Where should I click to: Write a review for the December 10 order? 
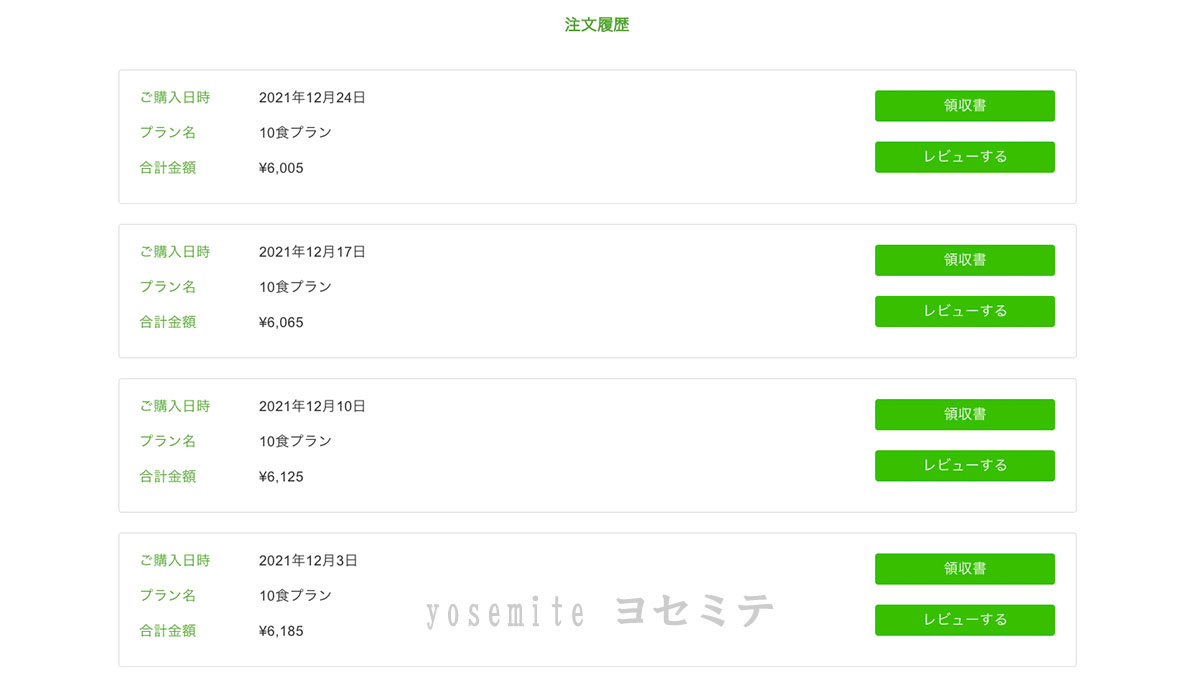coord(964,465)
